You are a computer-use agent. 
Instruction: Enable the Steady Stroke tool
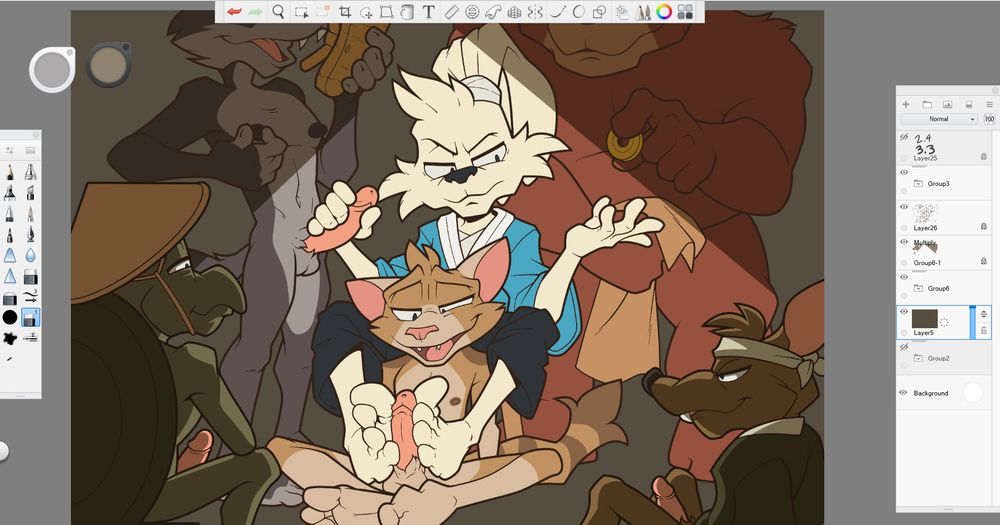tap(558, 11)
